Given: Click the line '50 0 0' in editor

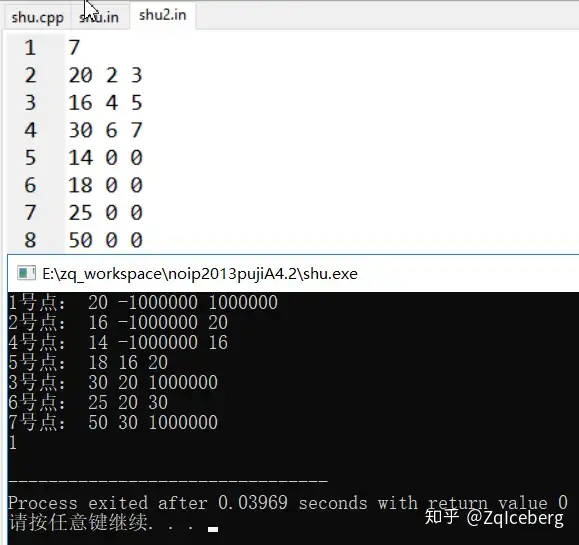Looking at the screenshot, I should 106,240.
